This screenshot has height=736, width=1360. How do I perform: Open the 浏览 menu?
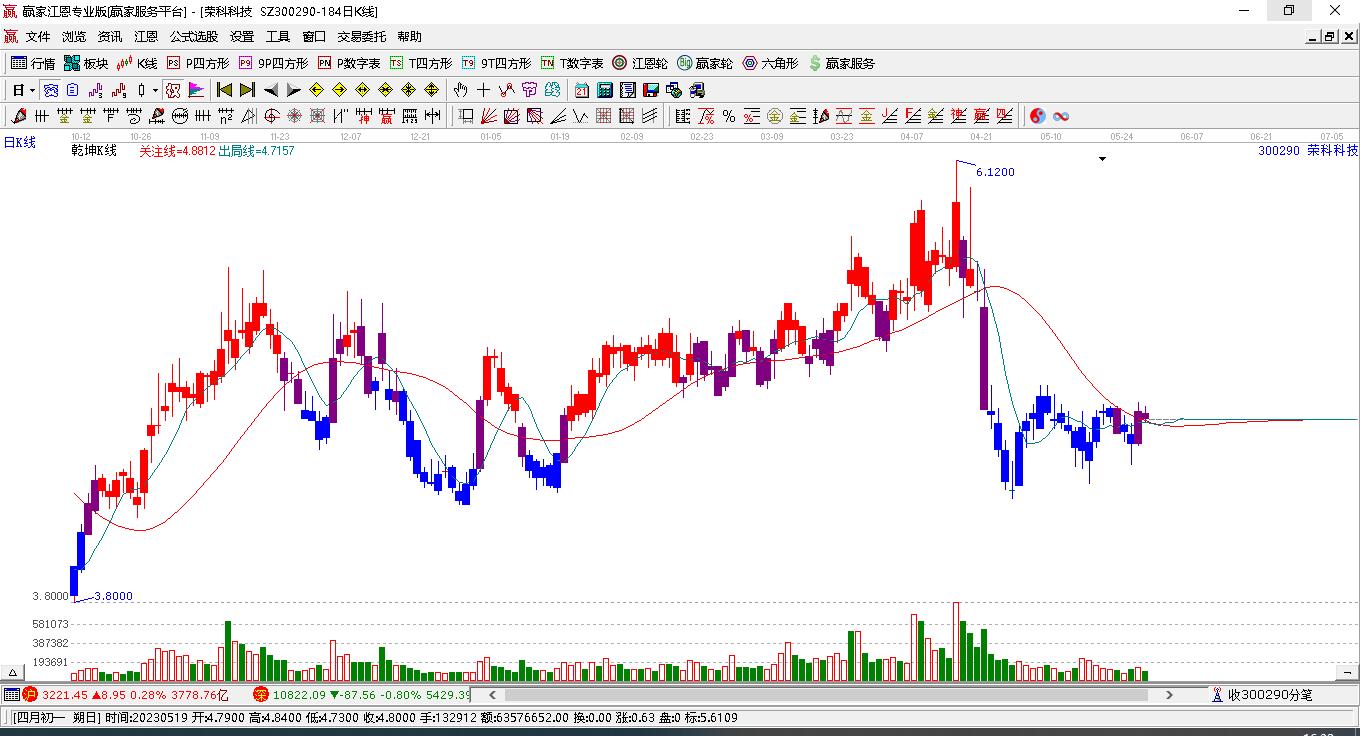pyautogui.click(x=74, y=37)
